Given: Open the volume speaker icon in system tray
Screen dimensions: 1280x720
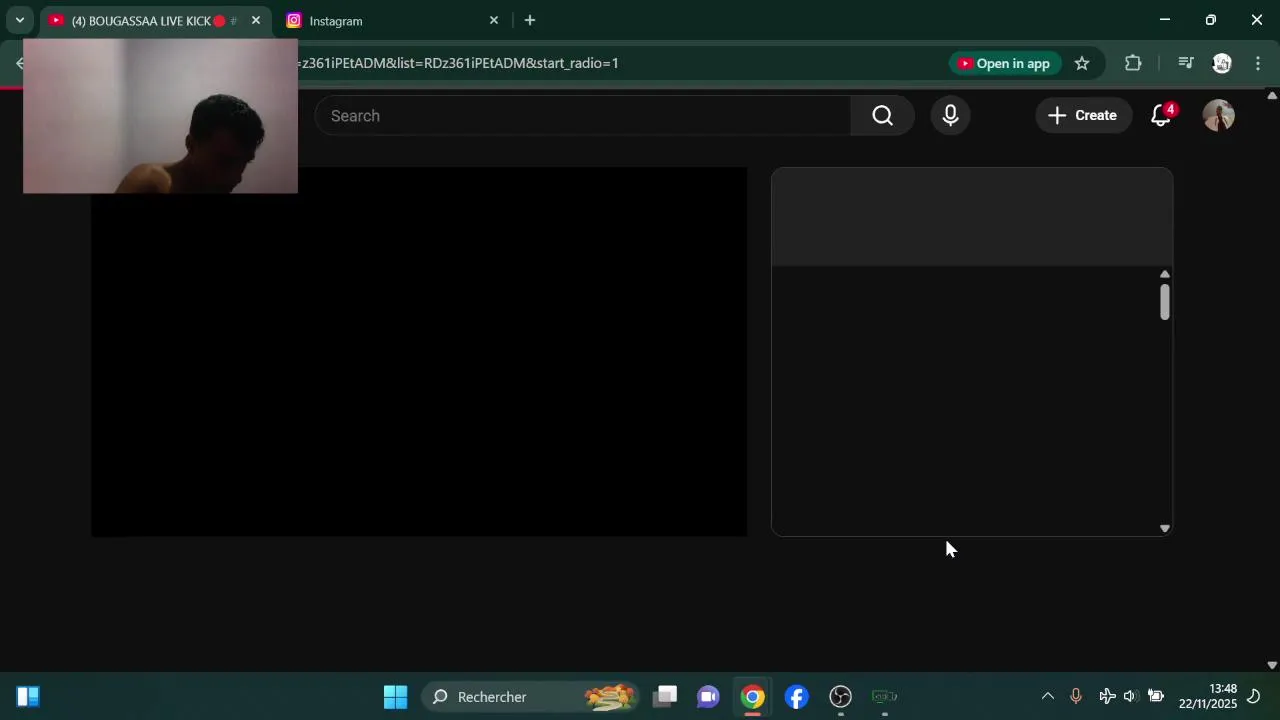Looking at the screenshot, I should [1131, 697].
